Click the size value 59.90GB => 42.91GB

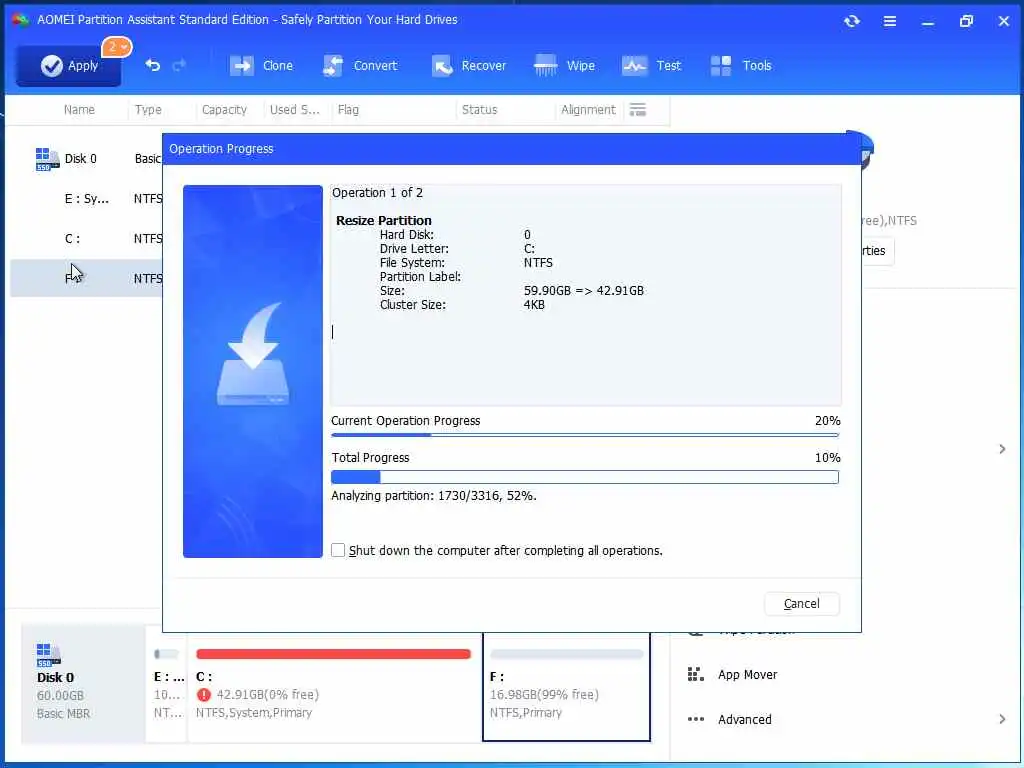point(583,291)
